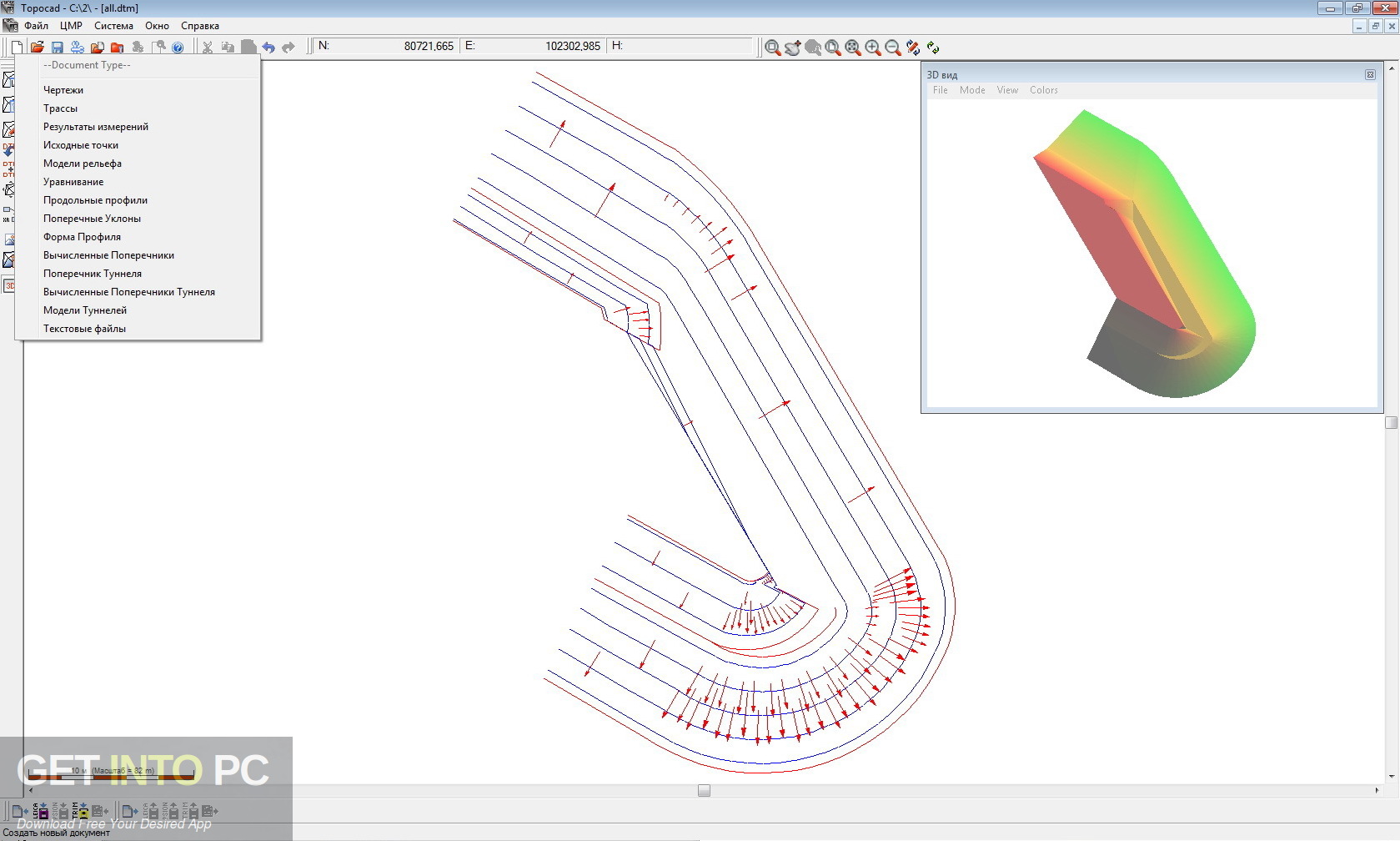
Task: Open File menu in 3D вид window
Action: click(940, 90)
